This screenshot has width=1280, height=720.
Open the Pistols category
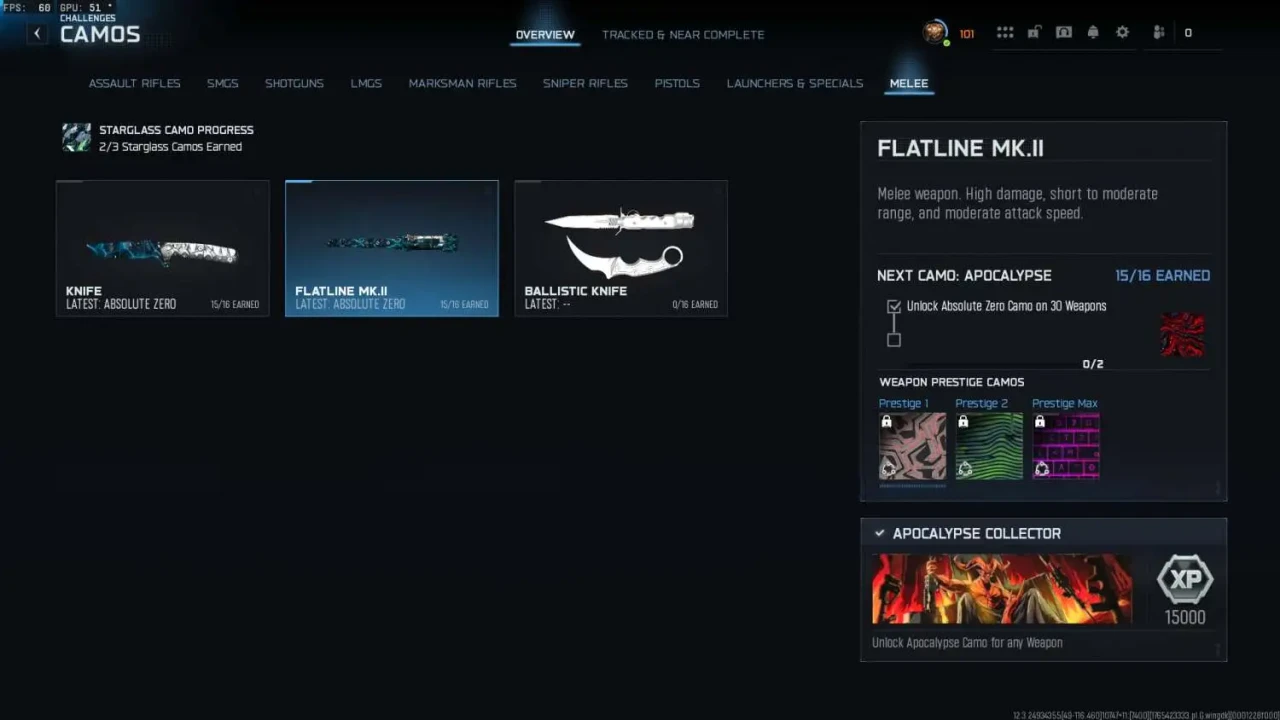click(677, 83)
